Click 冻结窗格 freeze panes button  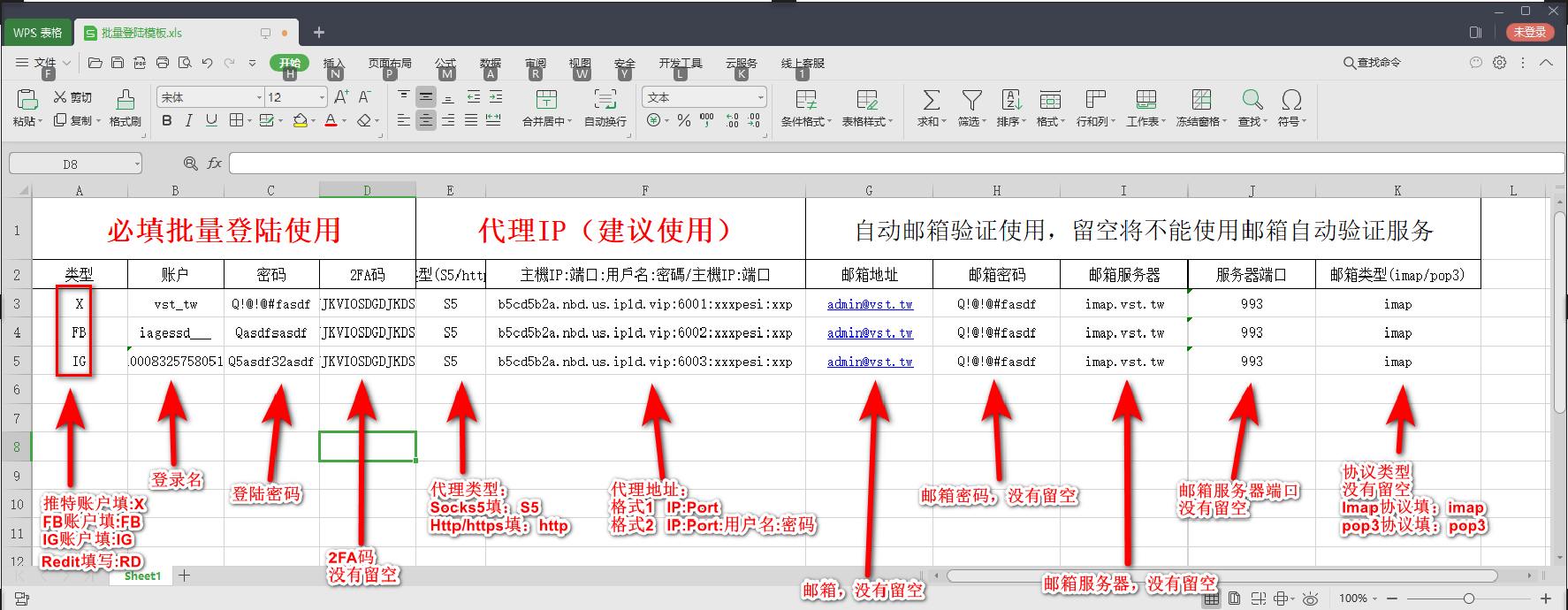click(1201, 109)
